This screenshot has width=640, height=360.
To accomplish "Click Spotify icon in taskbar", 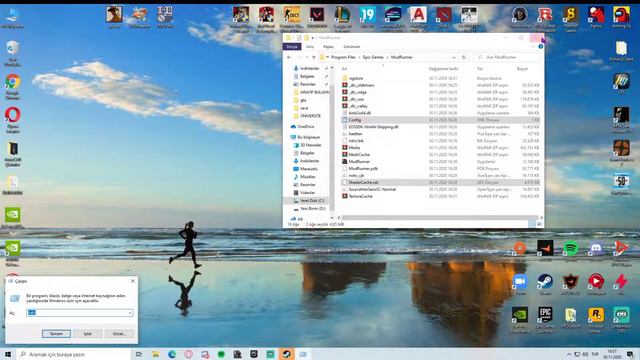I will pyautogui.click(x=221, y=354).
